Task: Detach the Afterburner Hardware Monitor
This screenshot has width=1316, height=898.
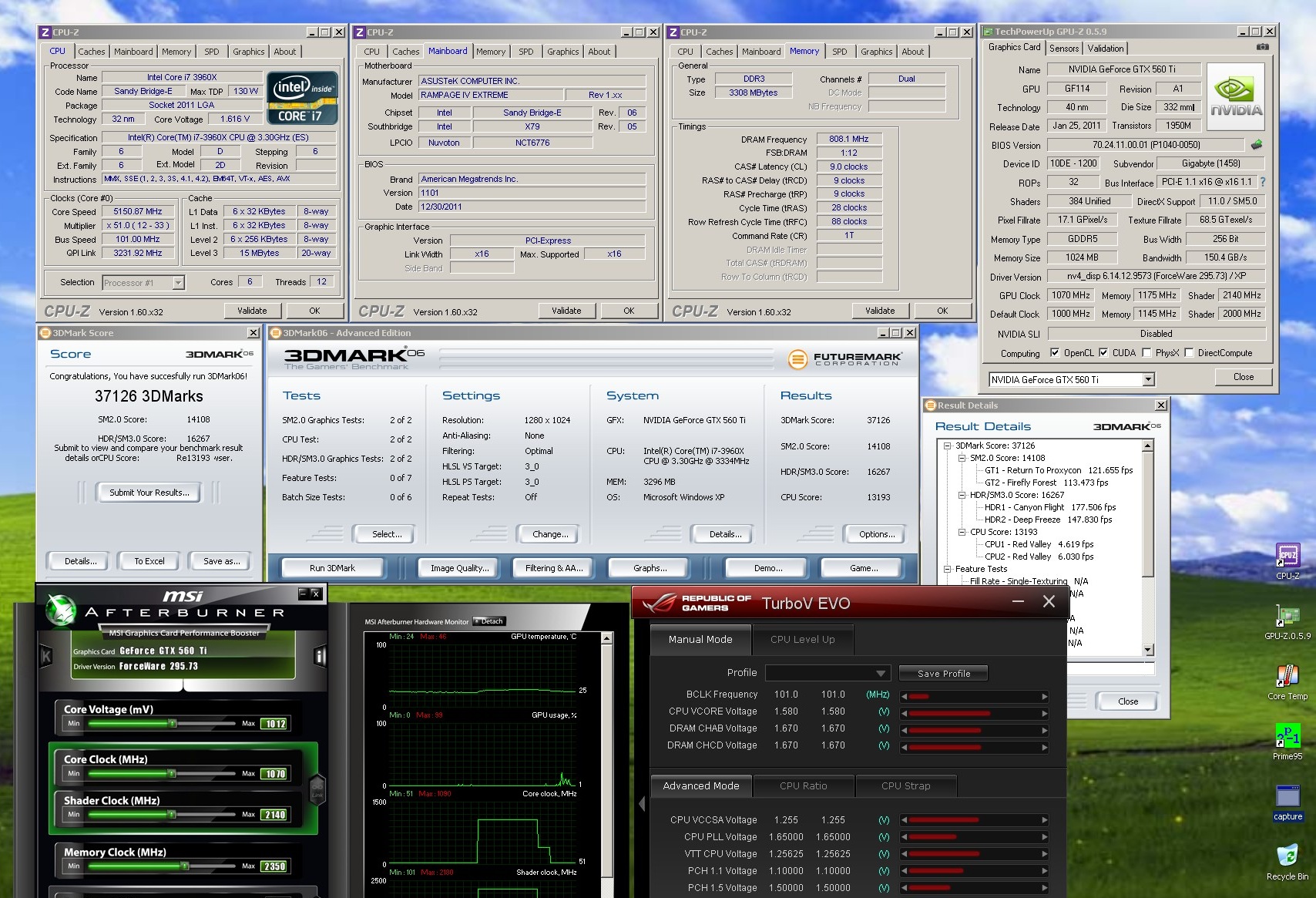Action: [488, 621]
